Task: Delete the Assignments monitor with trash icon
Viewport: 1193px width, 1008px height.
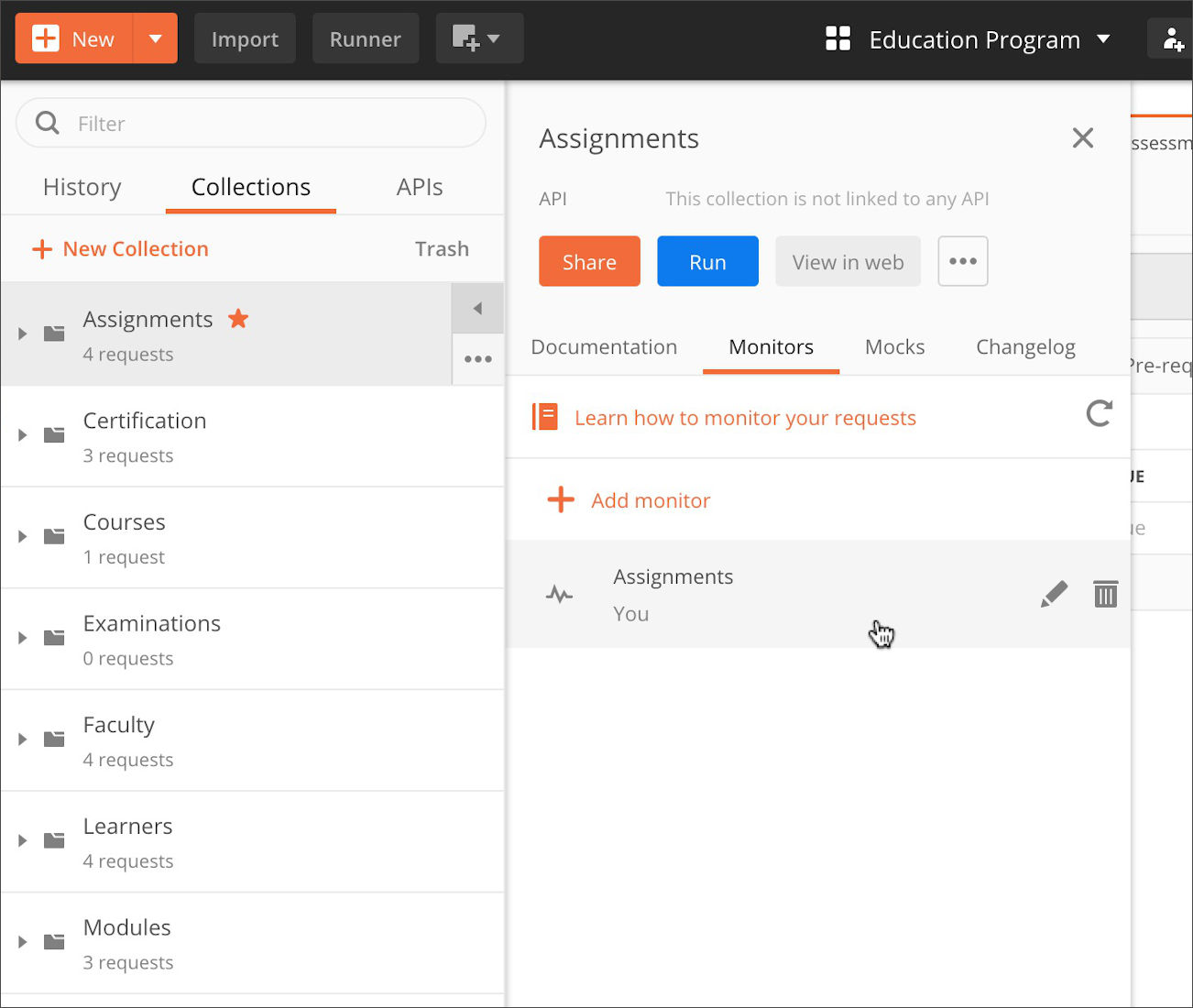Action: 1105,594
